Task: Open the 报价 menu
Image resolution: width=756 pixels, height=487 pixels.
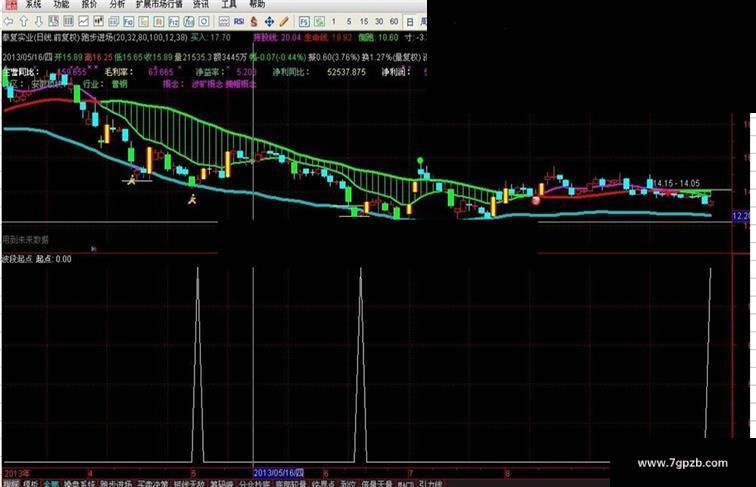Action: click(x=89, y=4)
